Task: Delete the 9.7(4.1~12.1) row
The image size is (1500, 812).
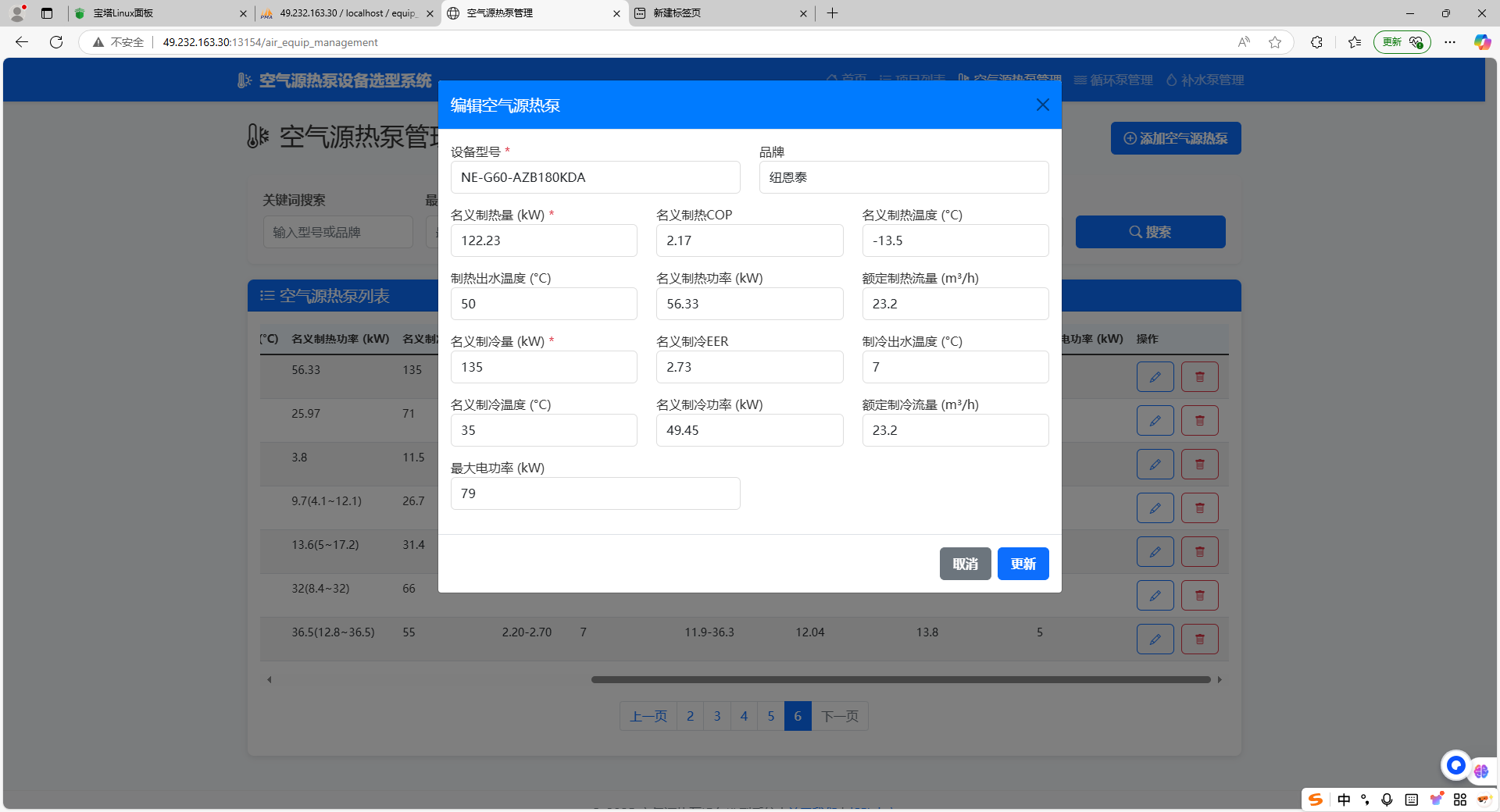Action: coord(1200,508)
